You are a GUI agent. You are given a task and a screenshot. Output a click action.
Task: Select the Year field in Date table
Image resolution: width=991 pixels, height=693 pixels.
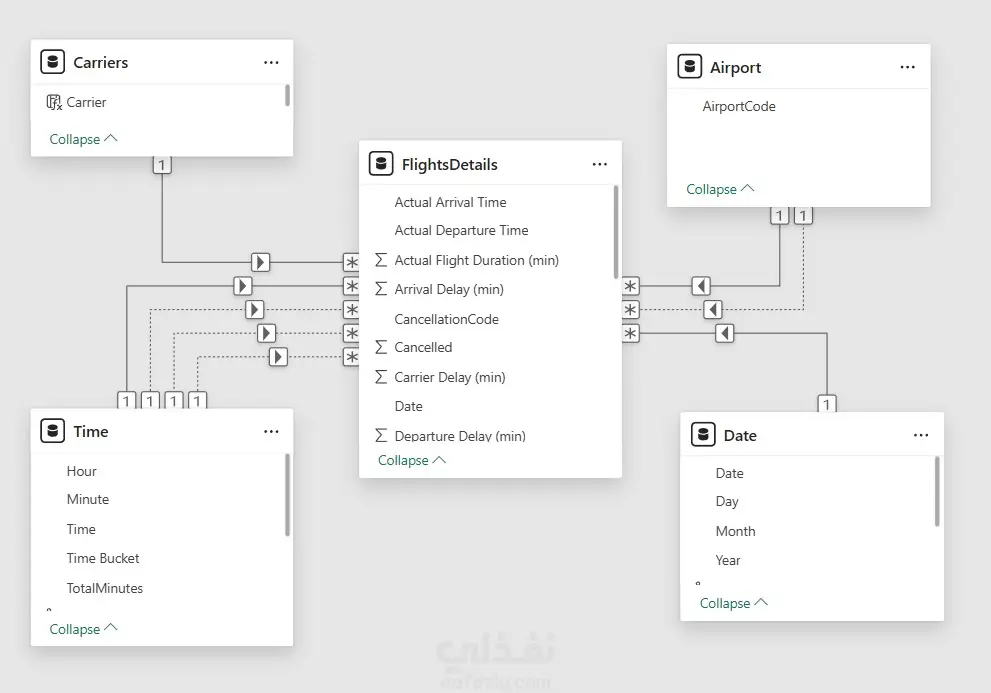point(727,560)
